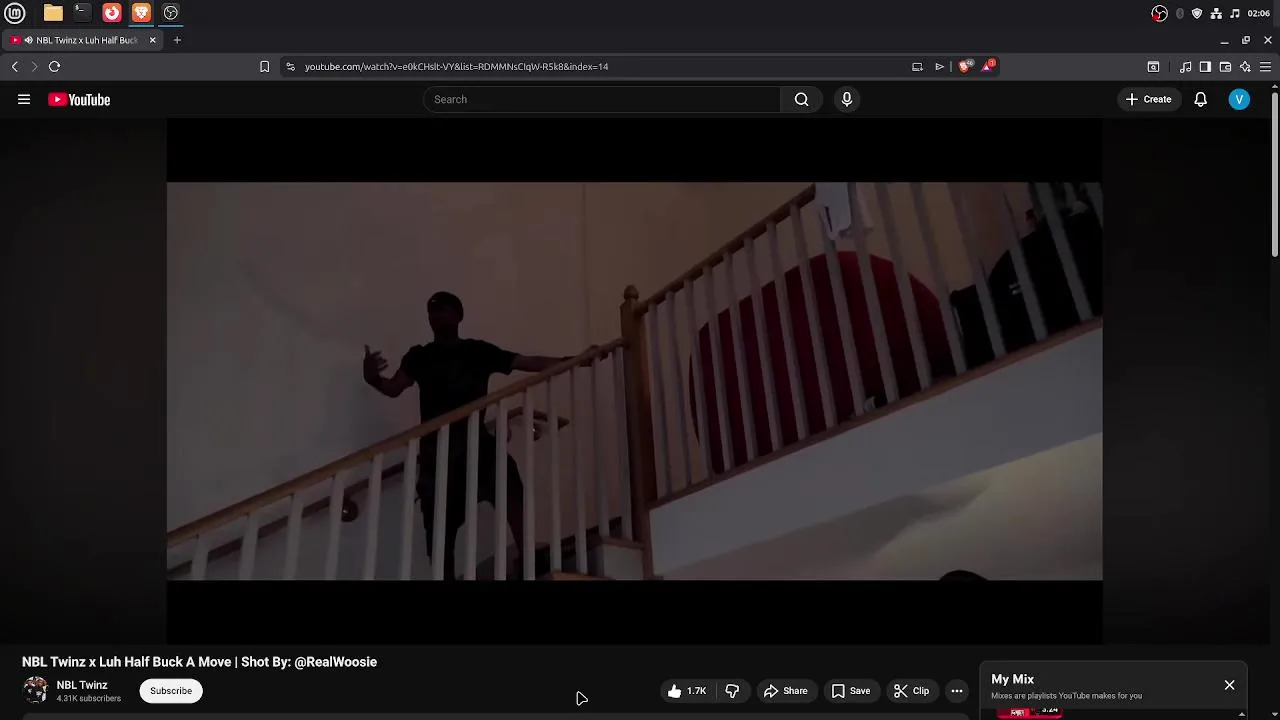Image resolution: width=1280 pixels, height=720 pixels.
Task: Click the YouTube search field
Action: coord(602,99)
